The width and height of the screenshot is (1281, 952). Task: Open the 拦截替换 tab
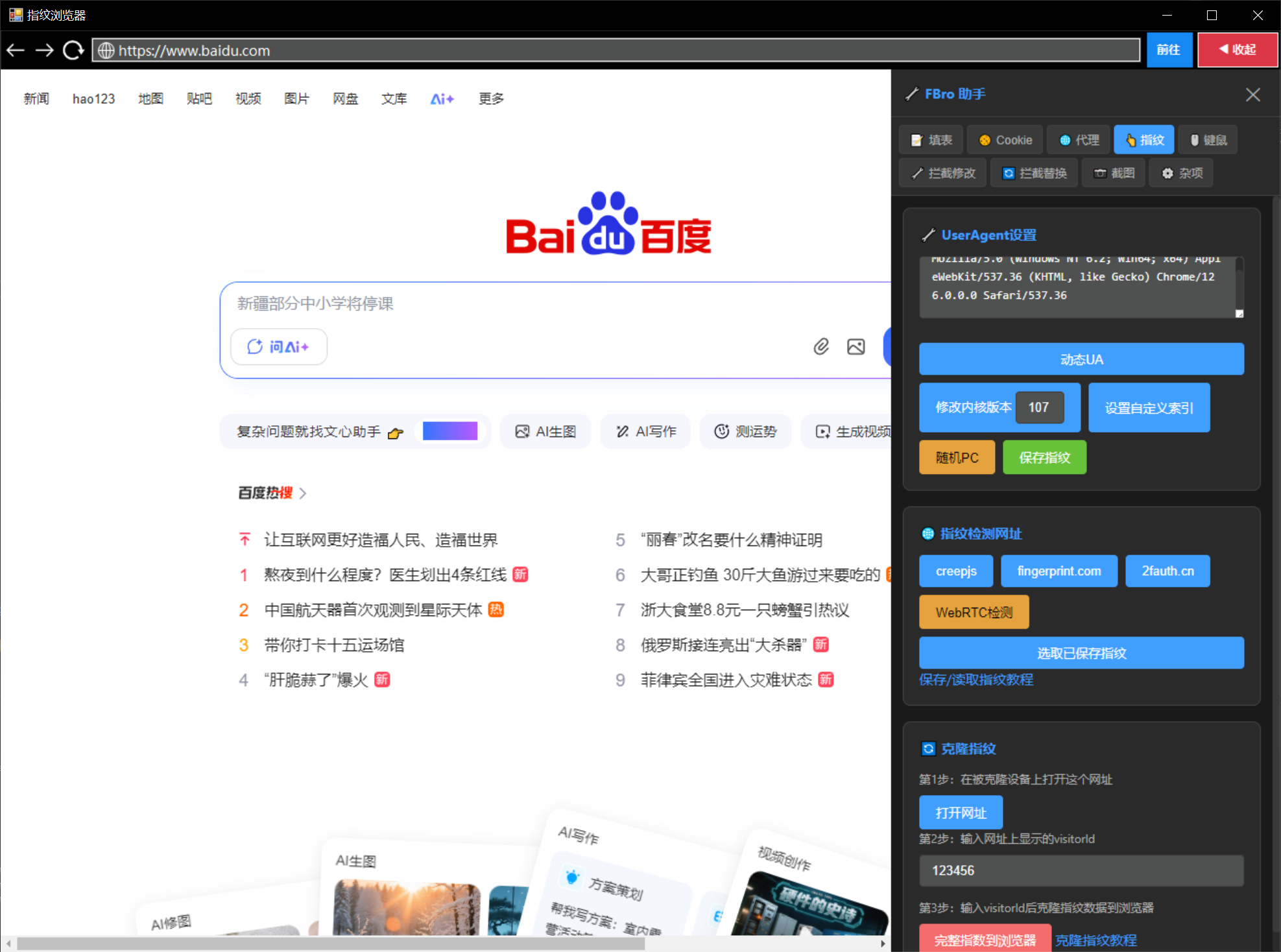click(x=1035, y=173)
